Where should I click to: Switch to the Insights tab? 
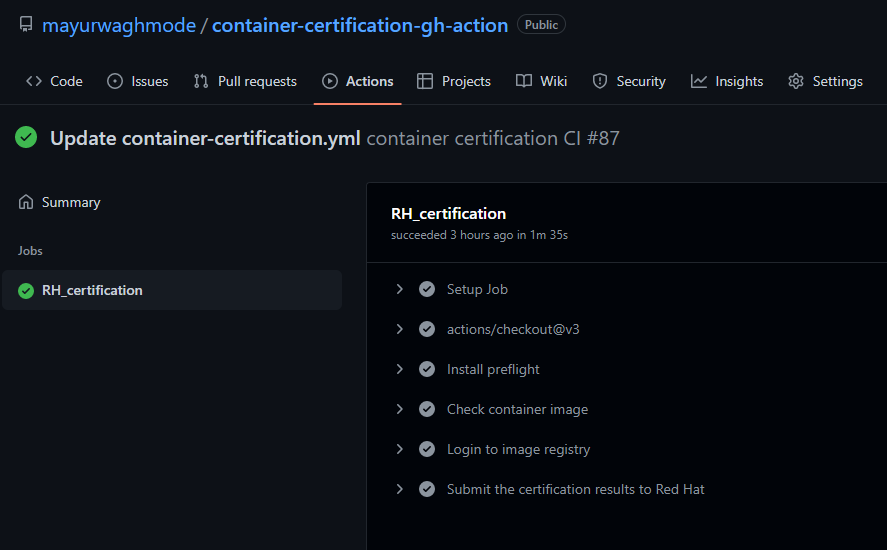(x=727, y=81)
